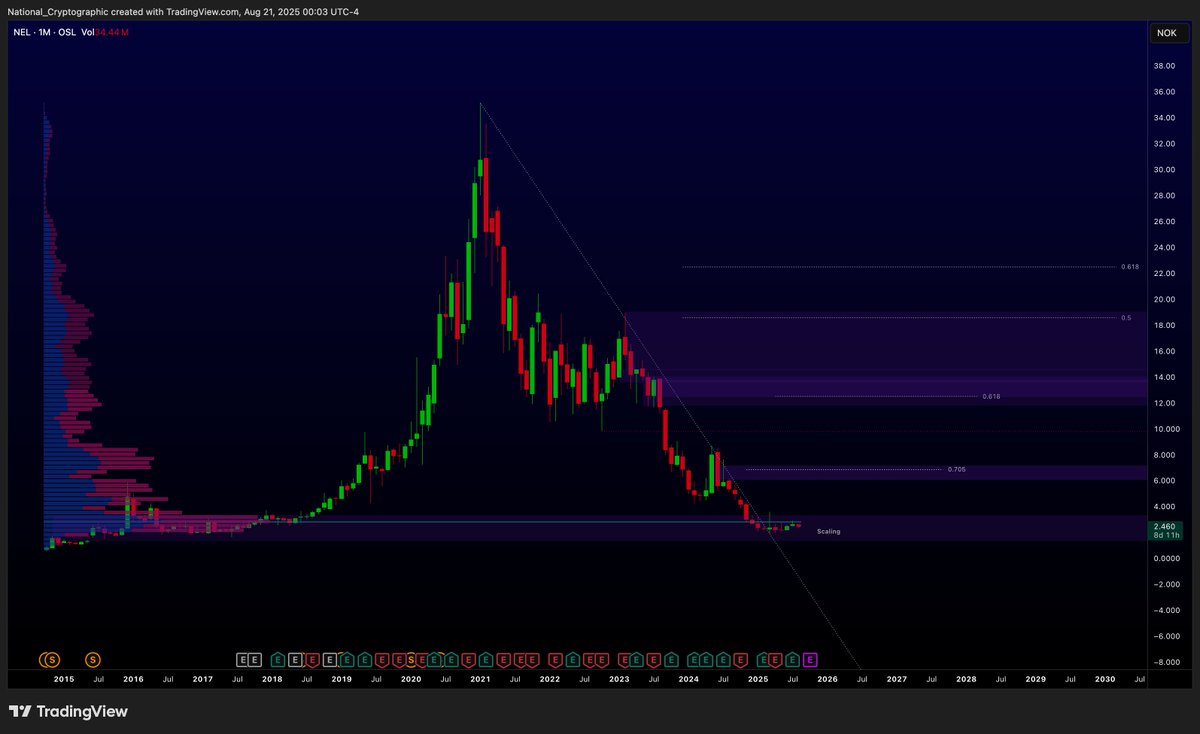Image resolution: width=1200 pixels, height=734 pixels.
Task: Click the TradingView logo
Action: tap(68, 712)
